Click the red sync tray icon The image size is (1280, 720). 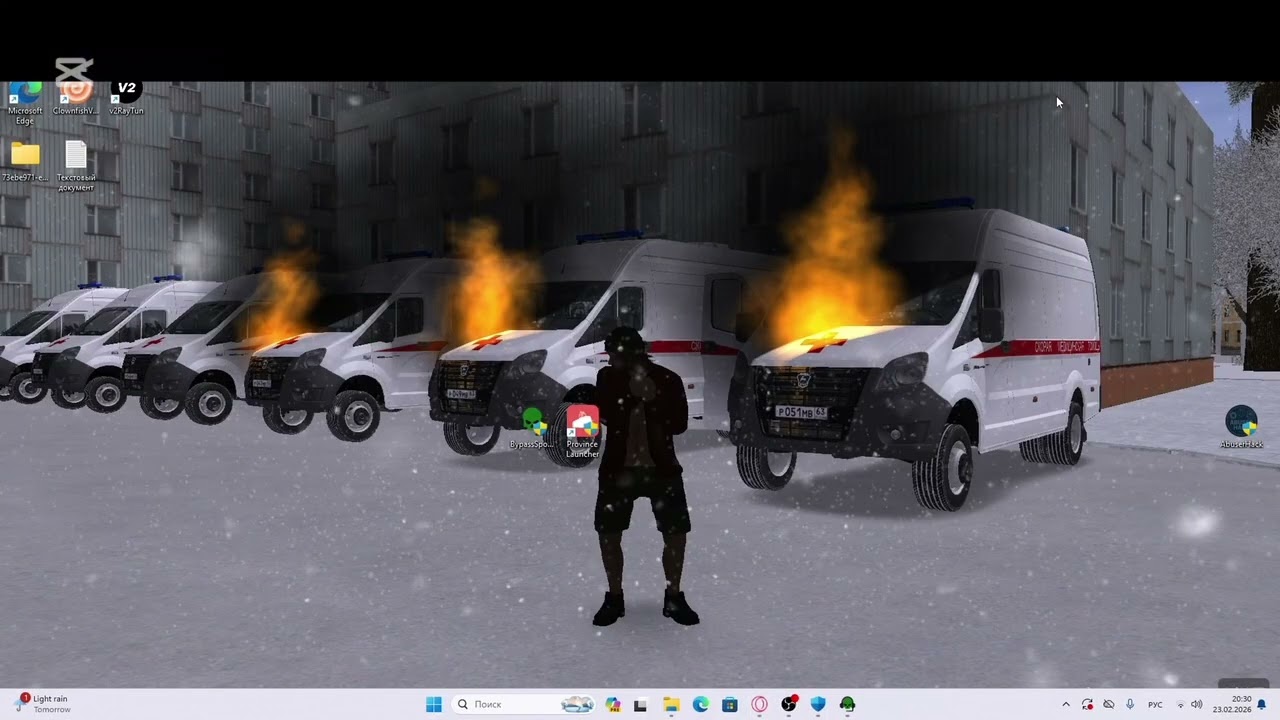click(1087, 705)
